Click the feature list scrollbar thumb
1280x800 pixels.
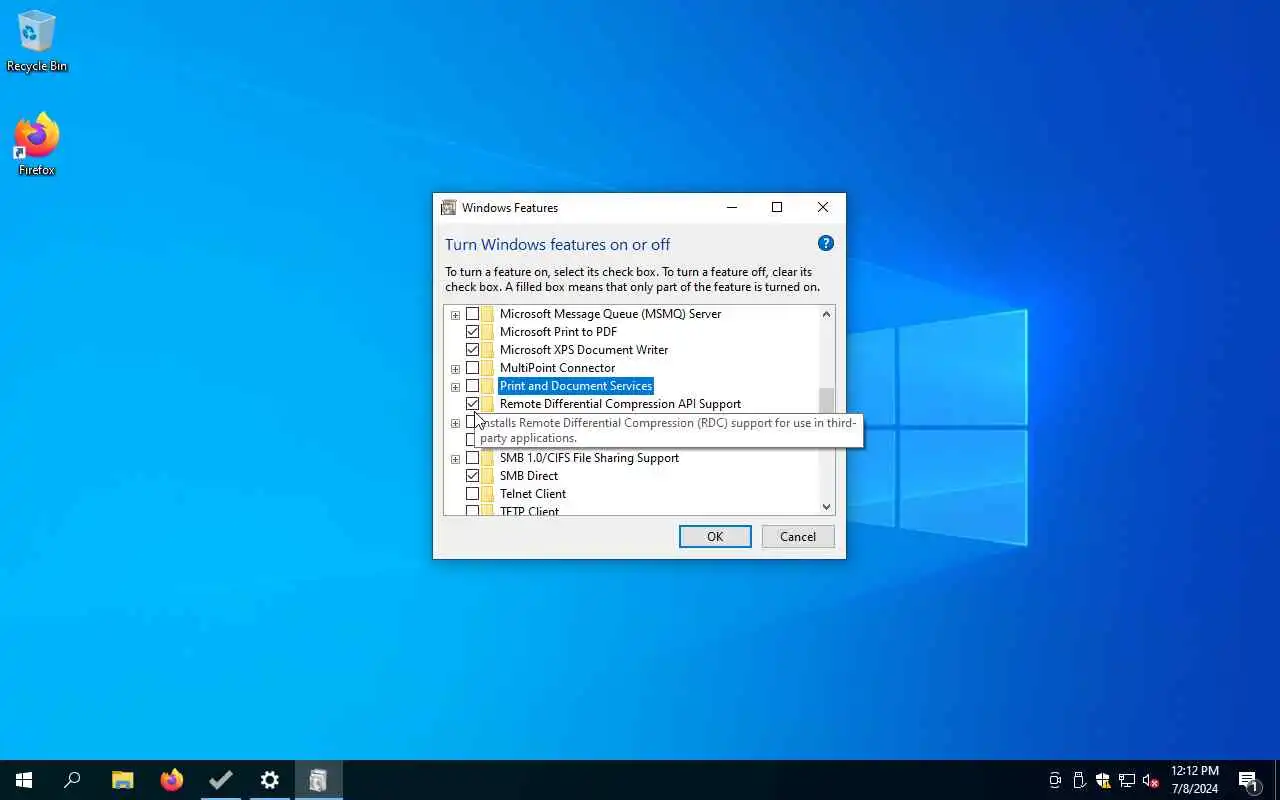point(826,403)
